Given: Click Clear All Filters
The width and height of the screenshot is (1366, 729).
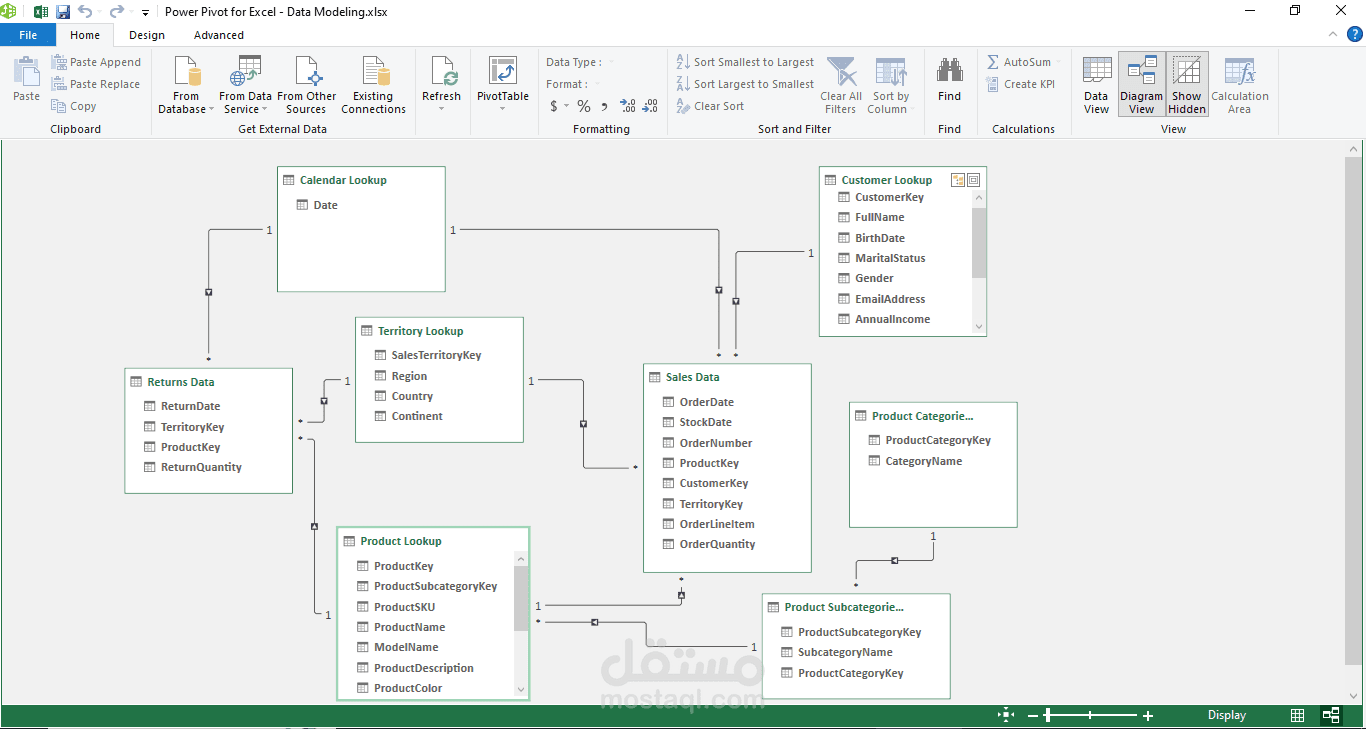Looking at the screenshot, I should coord(841,85).
